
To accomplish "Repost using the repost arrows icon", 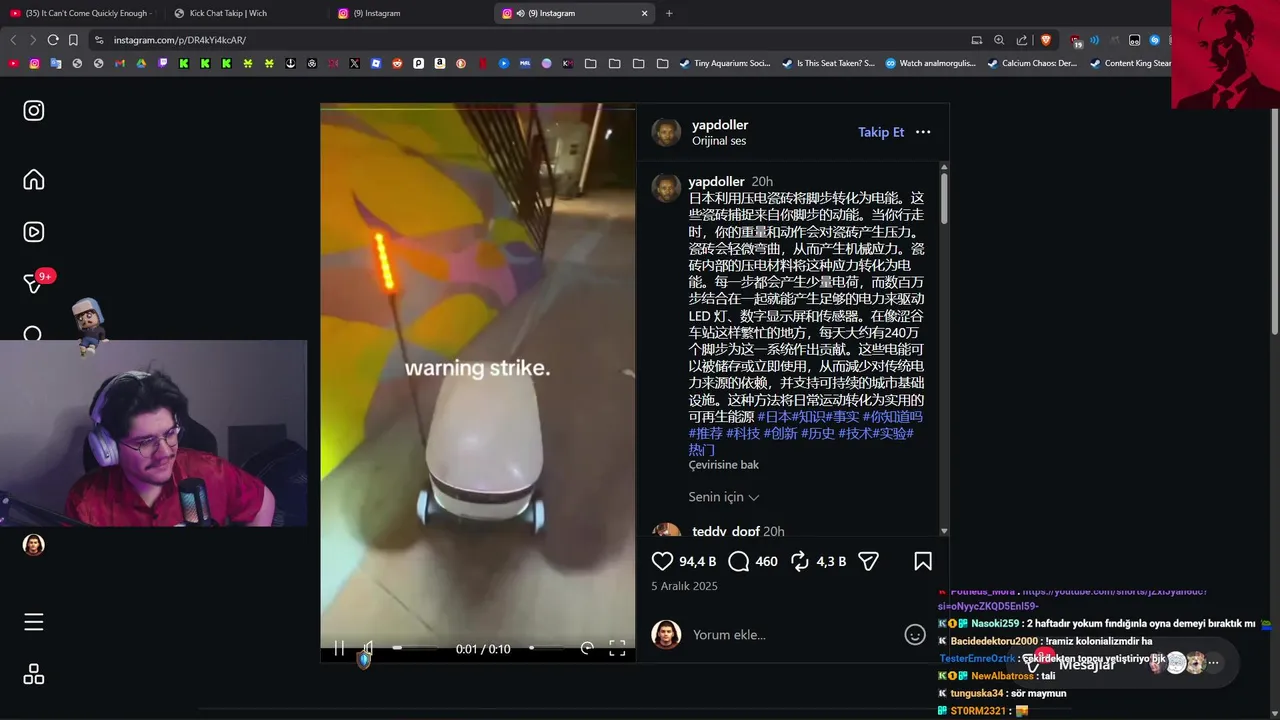I will [800, 561].
